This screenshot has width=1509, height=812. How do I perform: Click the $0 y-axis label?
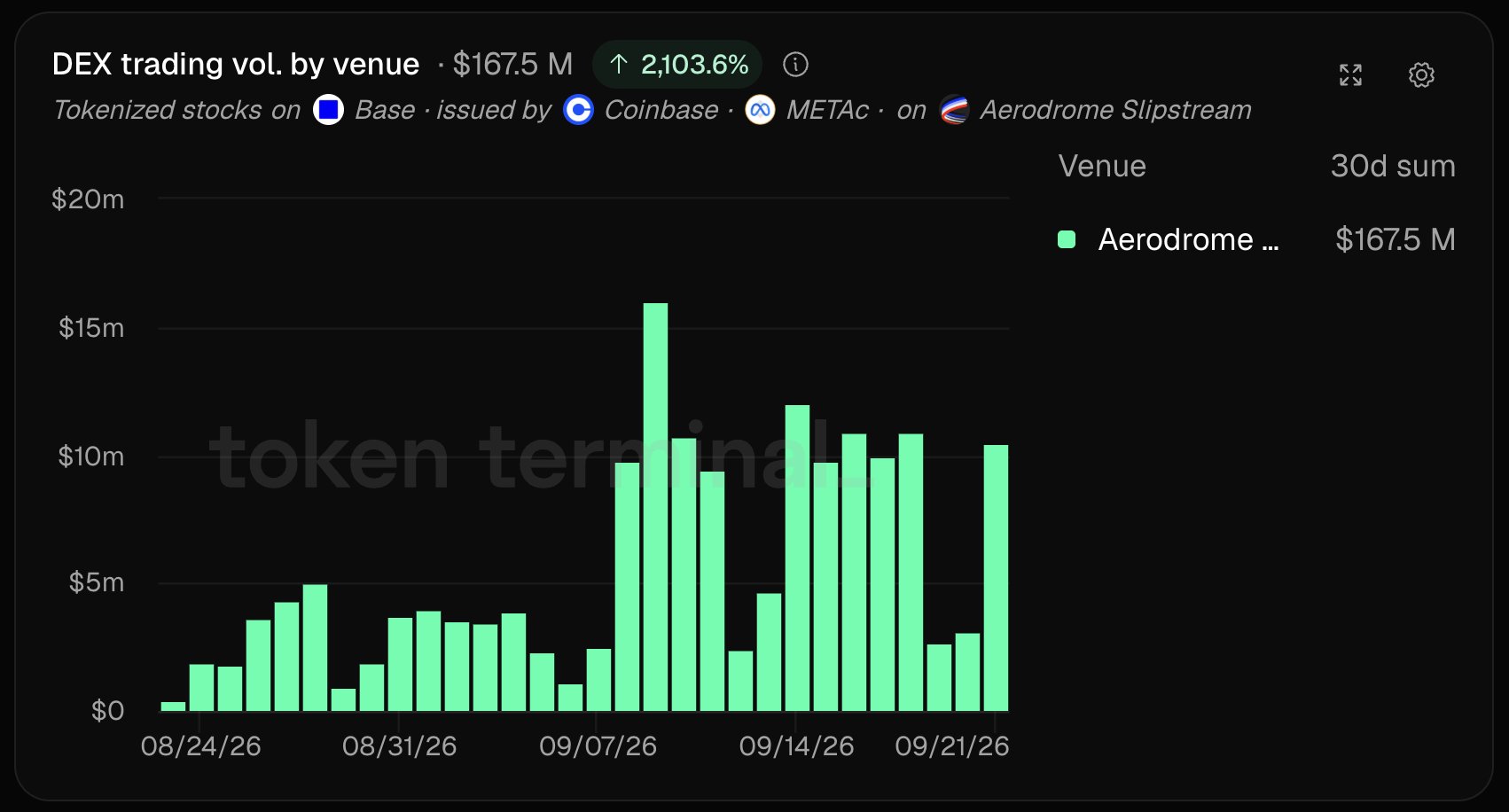(107, 711)
